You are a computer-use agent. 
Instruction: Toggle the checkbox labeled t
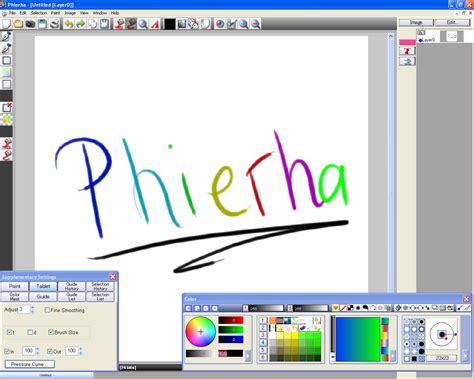(x=10, y=332)
